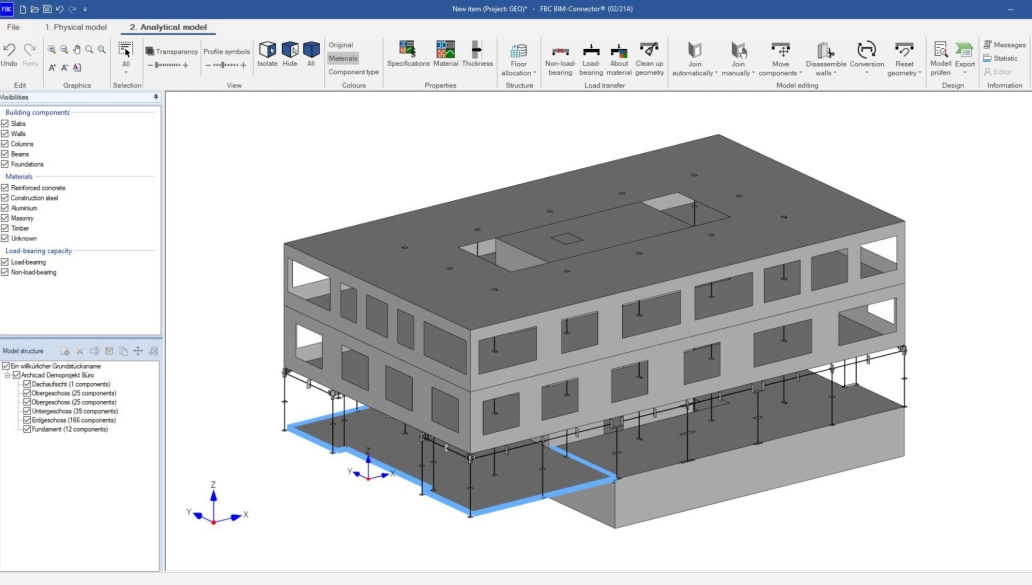Select the Isolate view tool
This screenshot has width=1032, height=585.
[267, 53]
